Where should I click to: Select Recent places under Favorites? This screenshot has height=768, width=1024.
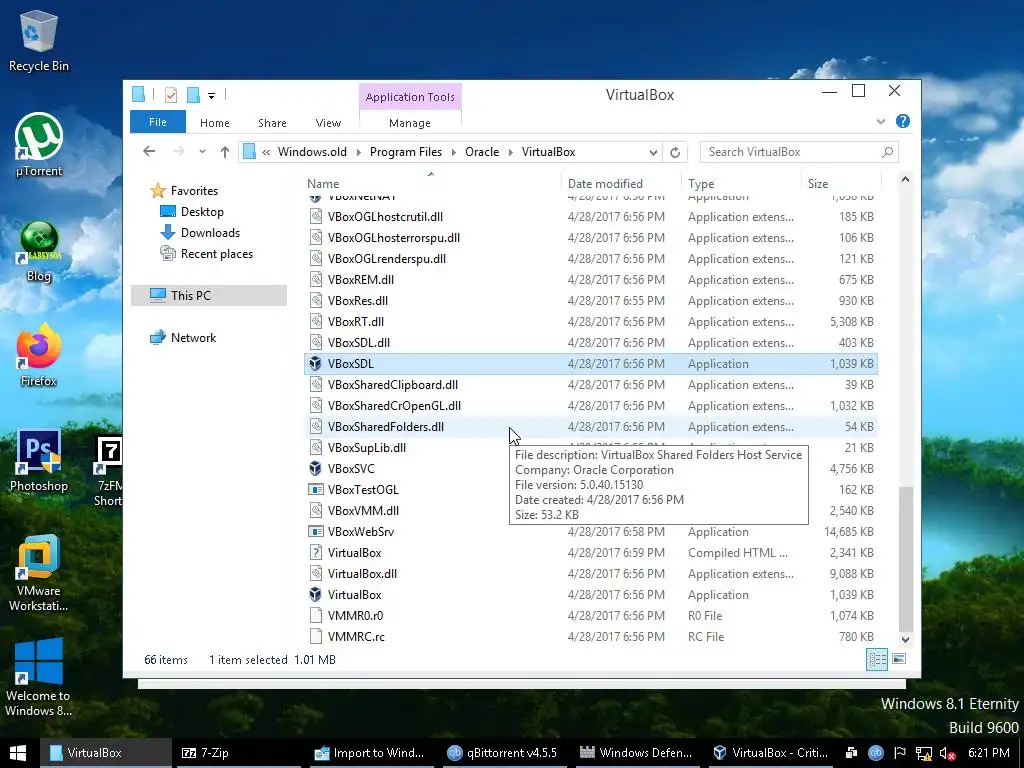tap(206, 253)
